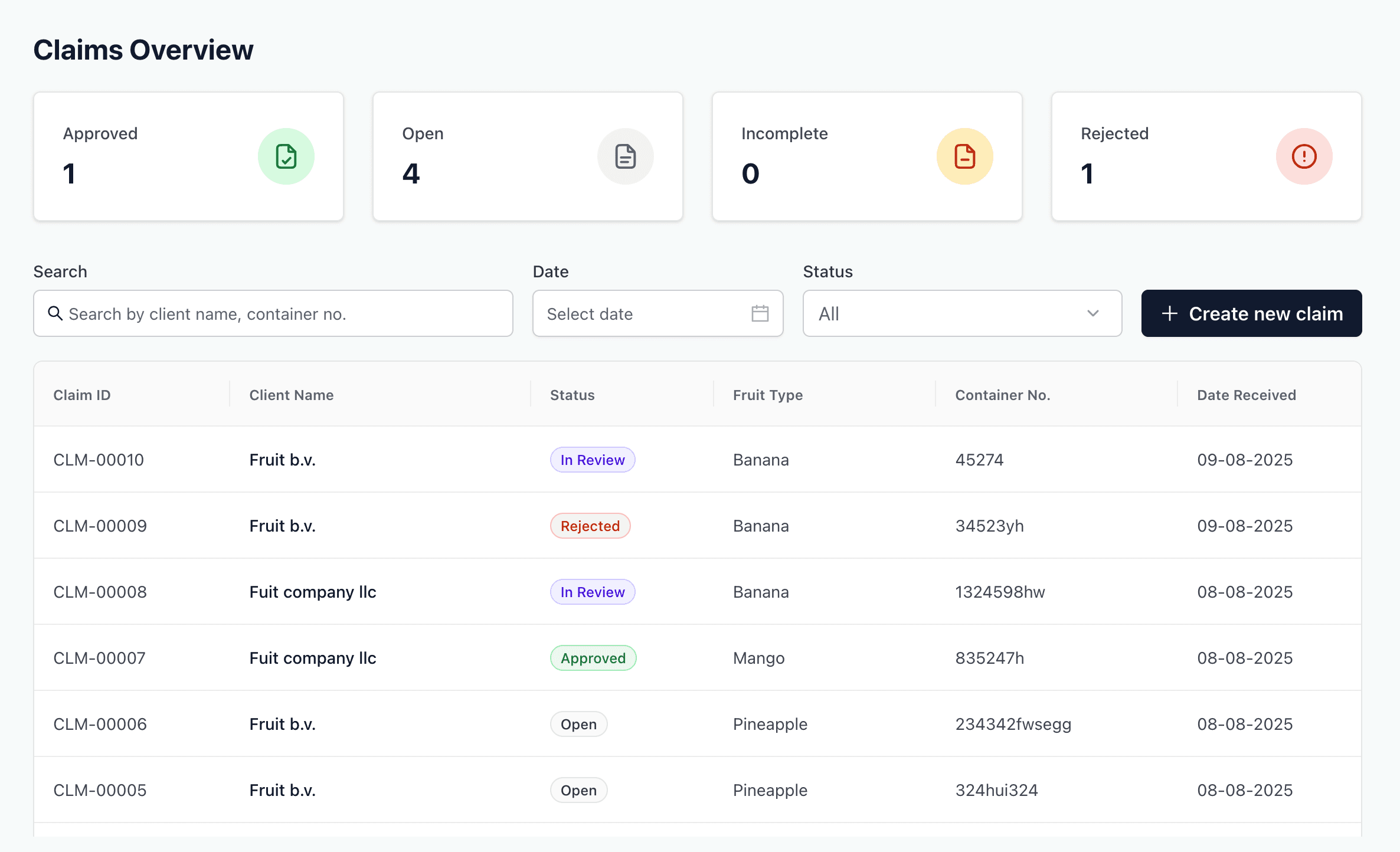Sort by the Claim ID column header
This screenshot has width=1400, height=852.
(82, 395)
